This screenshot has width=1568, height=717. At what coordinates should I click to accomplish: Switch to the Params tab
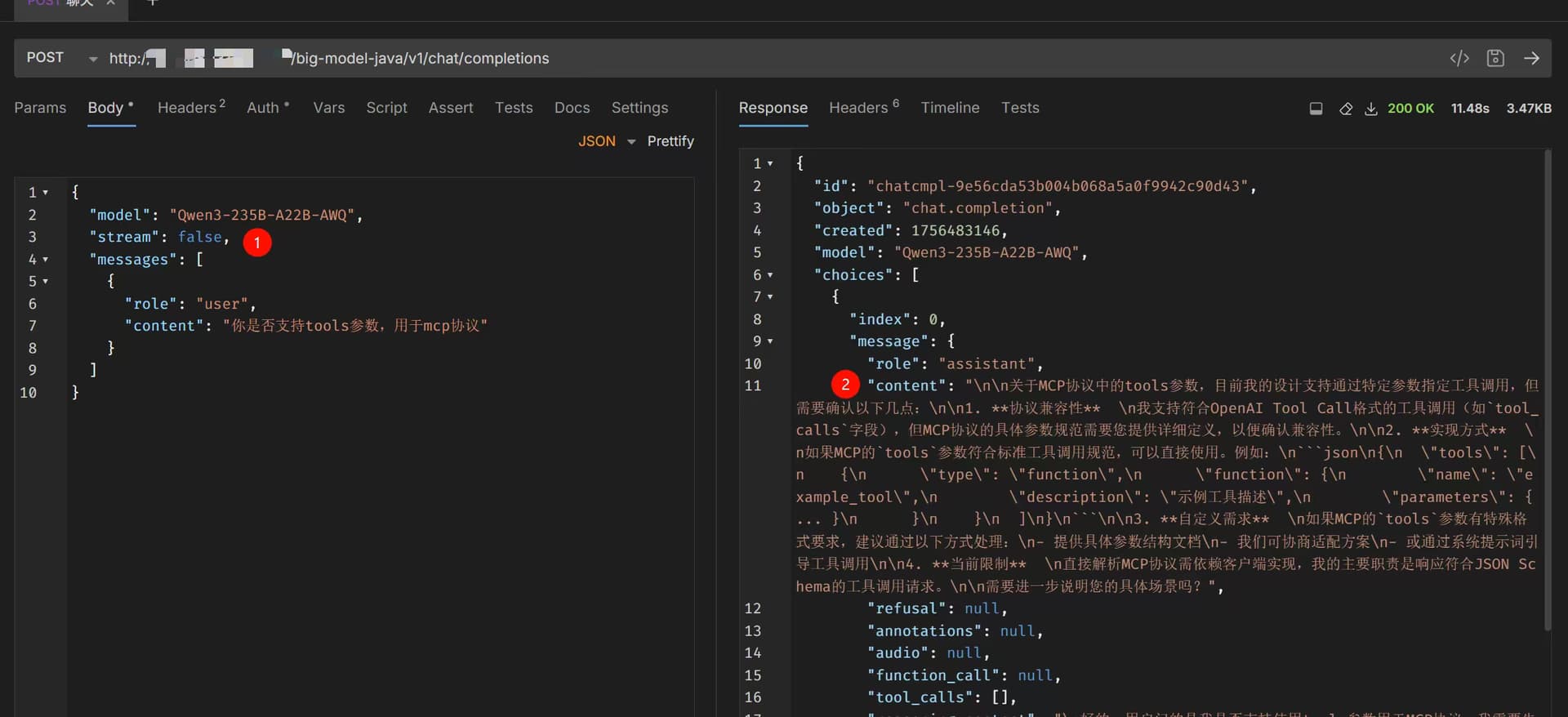[x=40, y=108]
